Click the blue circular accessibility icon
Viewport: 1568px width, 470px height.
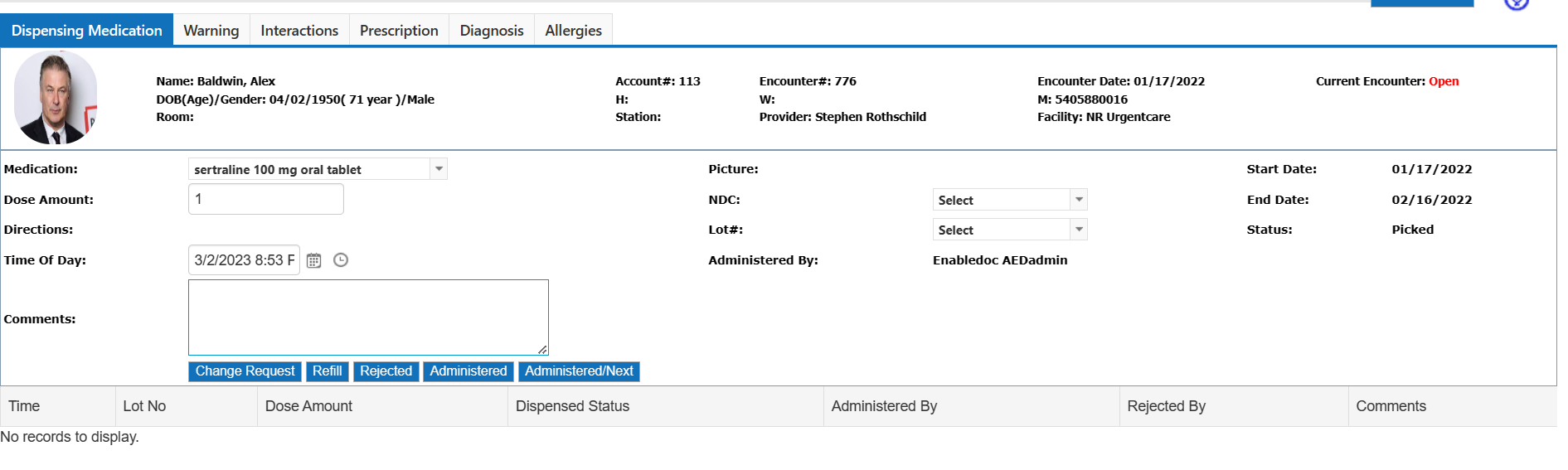coord(1516,4)
